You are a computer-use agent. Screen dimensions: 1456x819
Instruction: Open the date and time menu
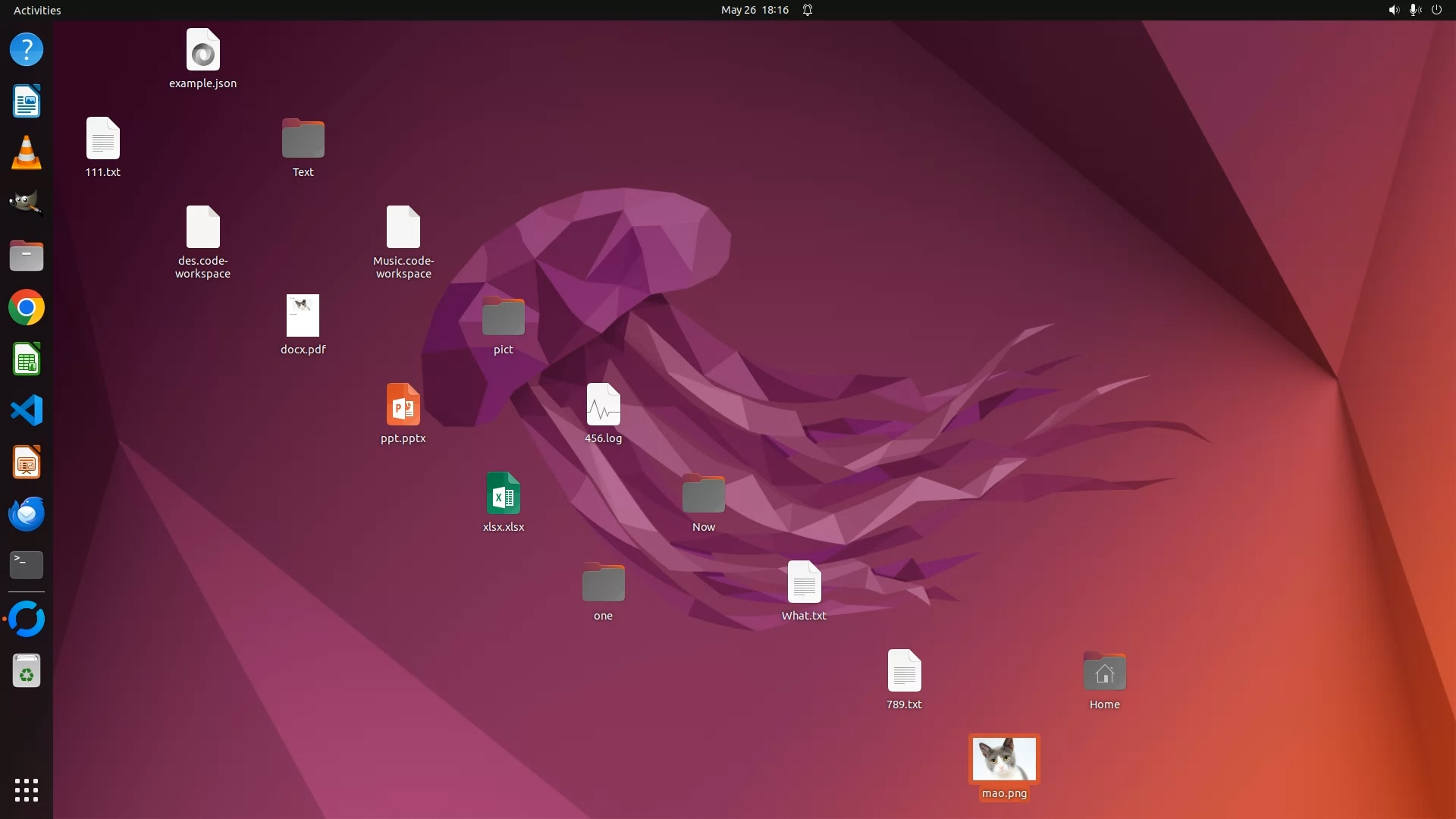coord(755,10)
